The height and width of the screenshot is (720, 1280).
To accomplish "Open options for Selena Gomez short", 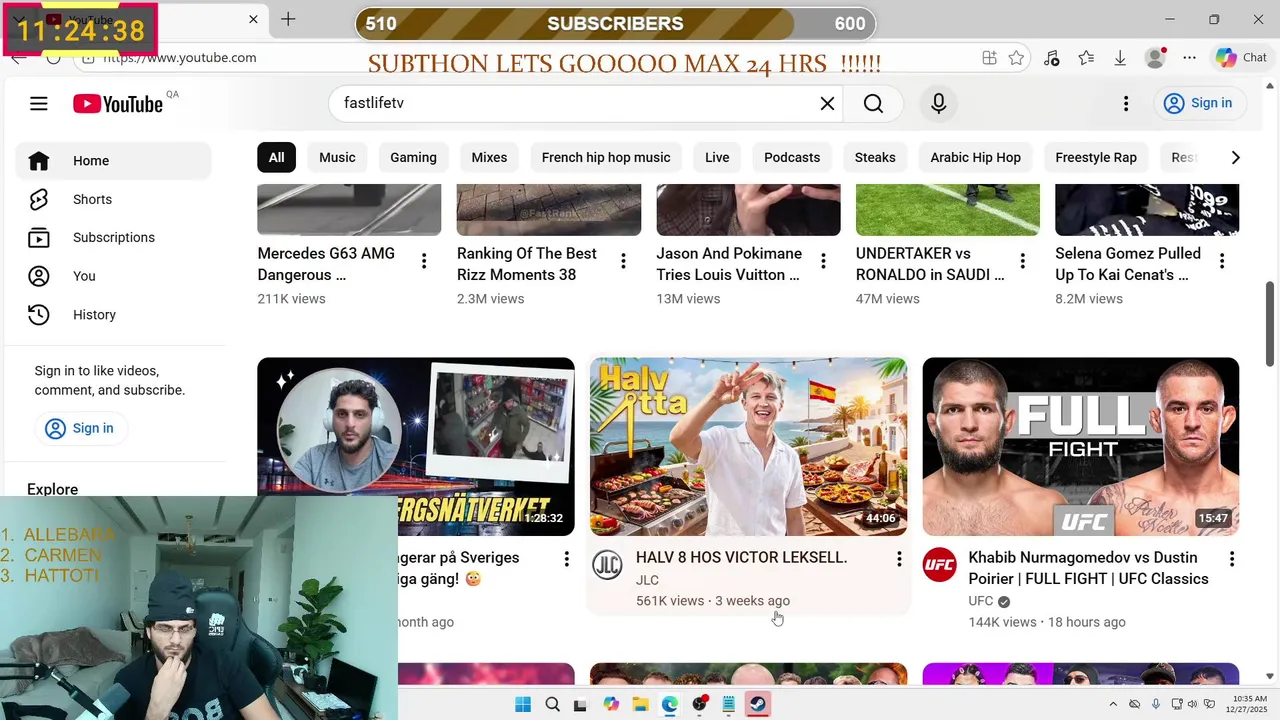I will point(1222,261).
